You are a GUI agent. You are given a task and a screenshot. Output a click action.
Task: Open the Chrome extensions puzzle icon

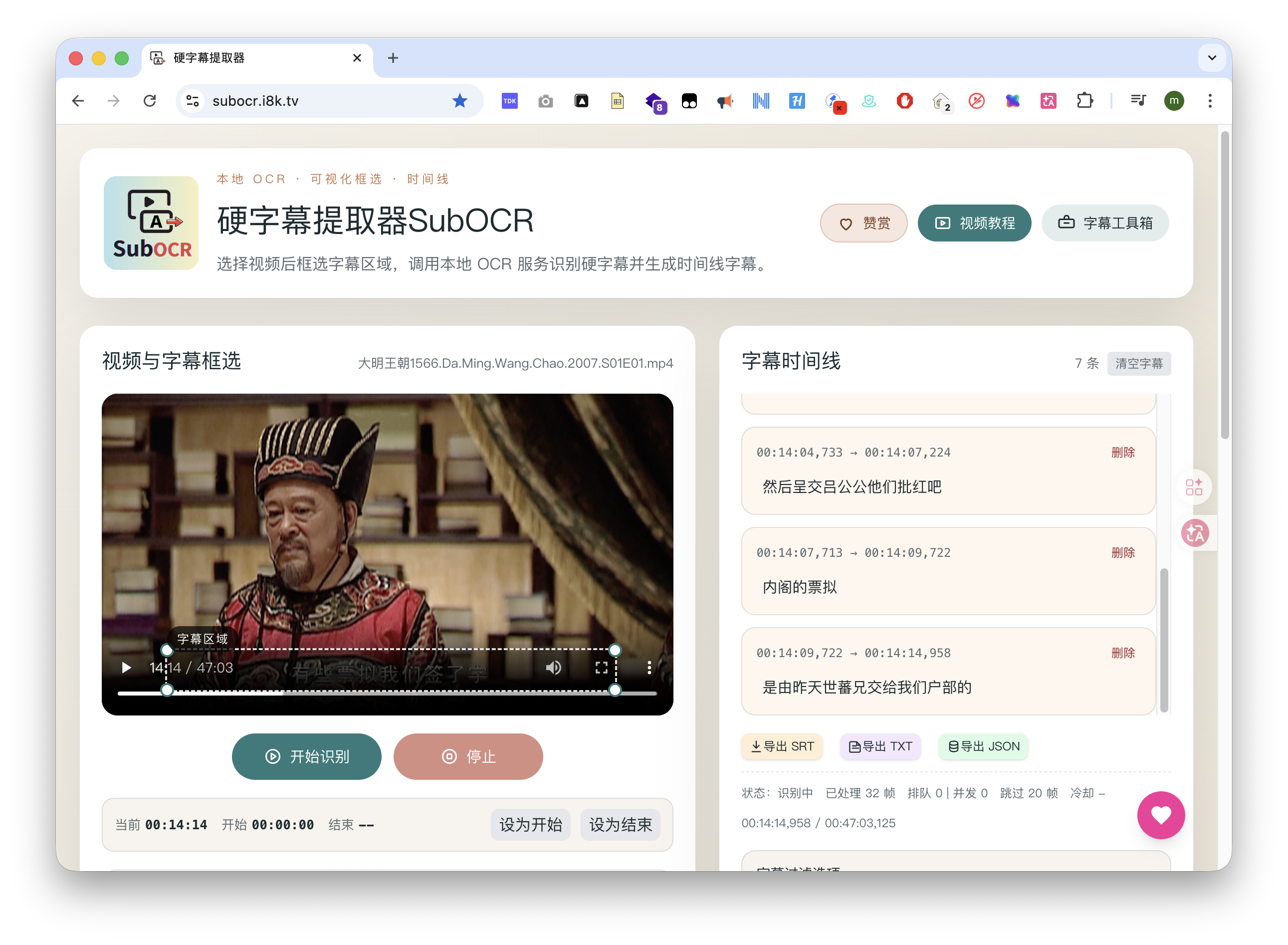(1085, 101)
